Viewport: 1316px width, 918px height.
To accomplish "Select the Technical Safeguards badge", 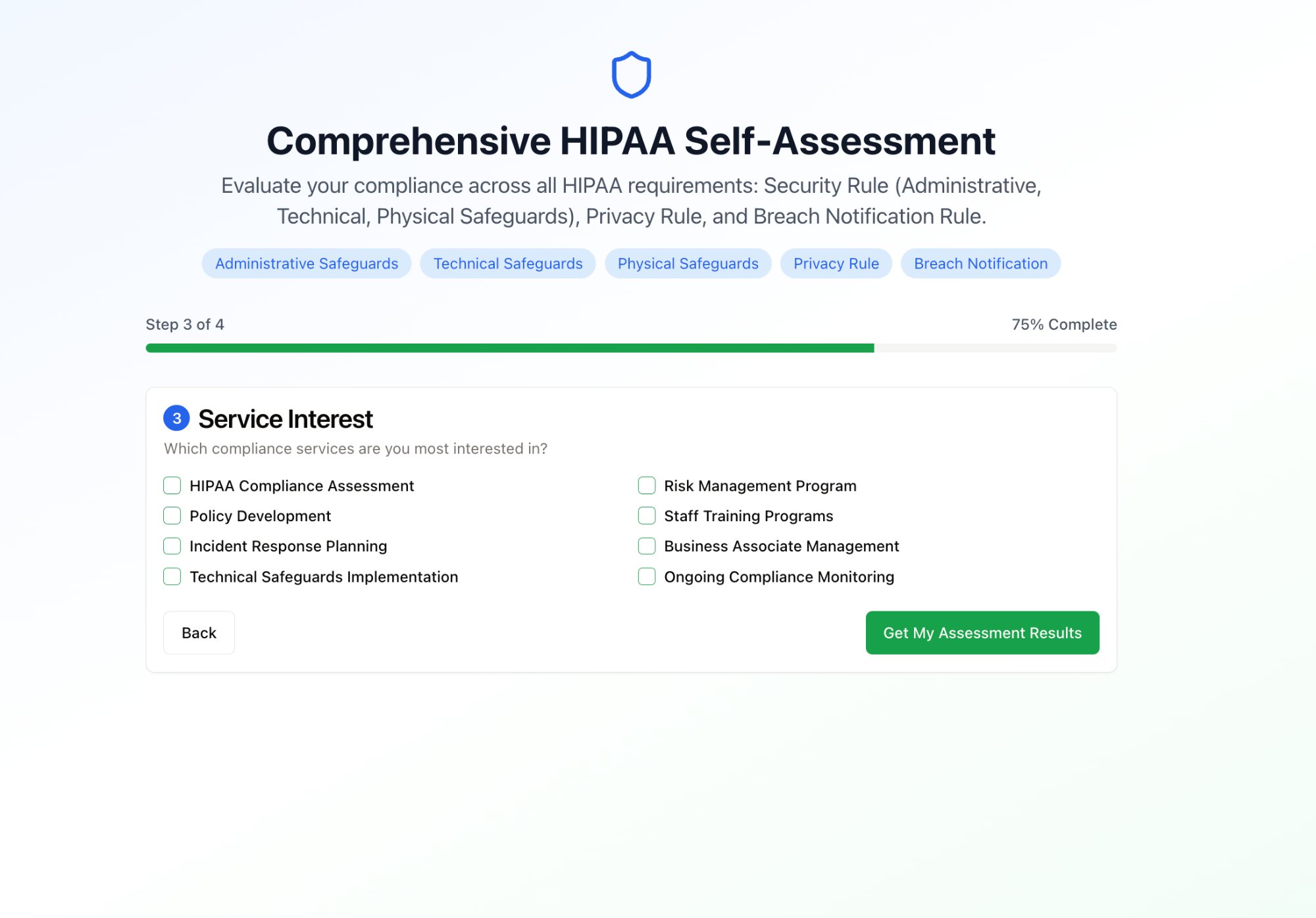I will 507,263.
